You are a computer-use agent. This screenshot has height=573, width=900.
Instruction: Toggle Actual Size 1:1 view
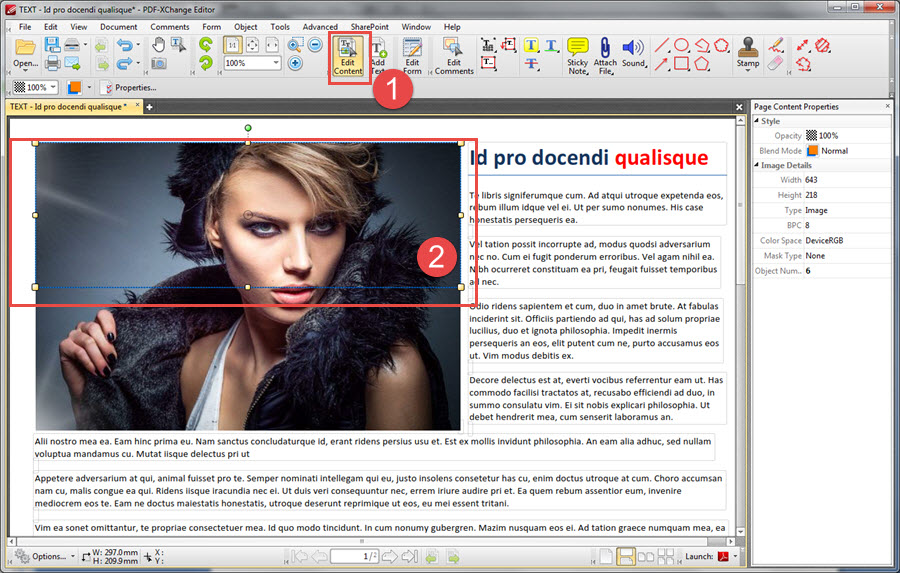pos(232,45)
